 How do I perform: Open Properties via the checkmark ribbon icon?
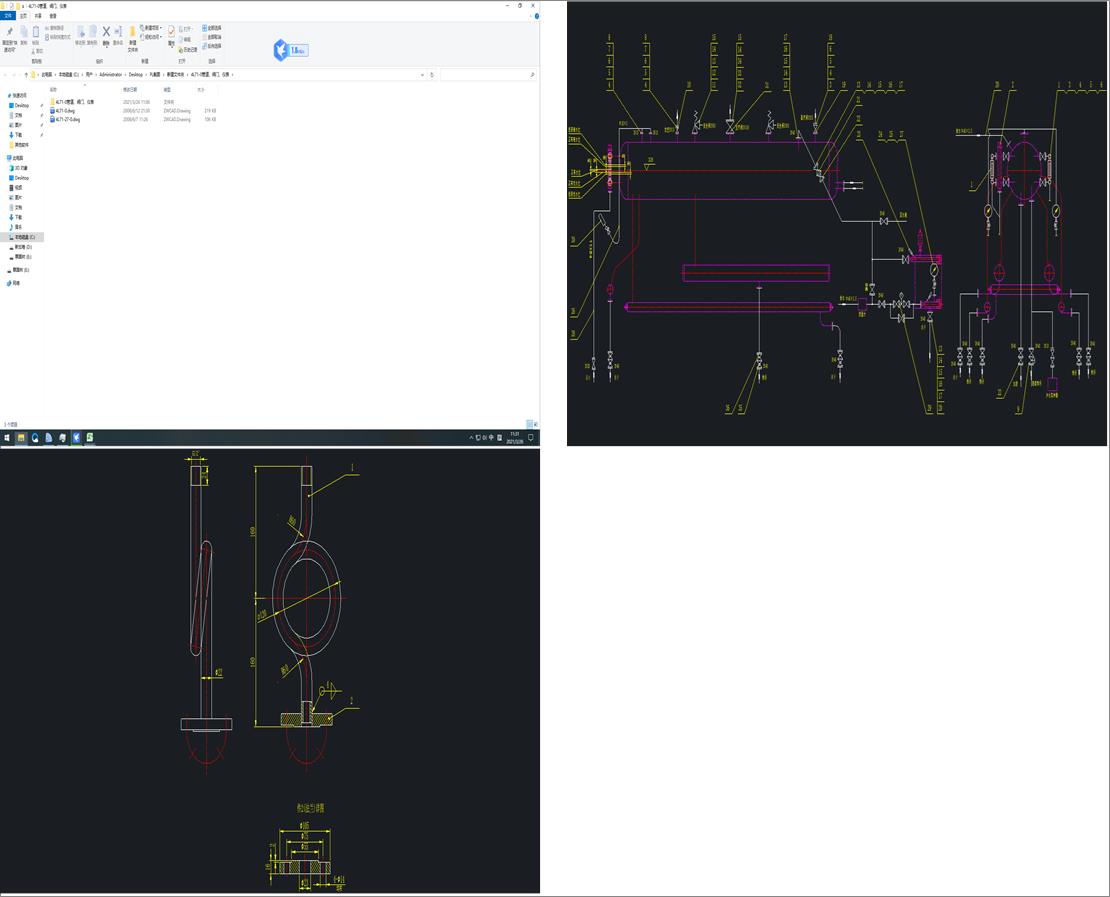171,32
